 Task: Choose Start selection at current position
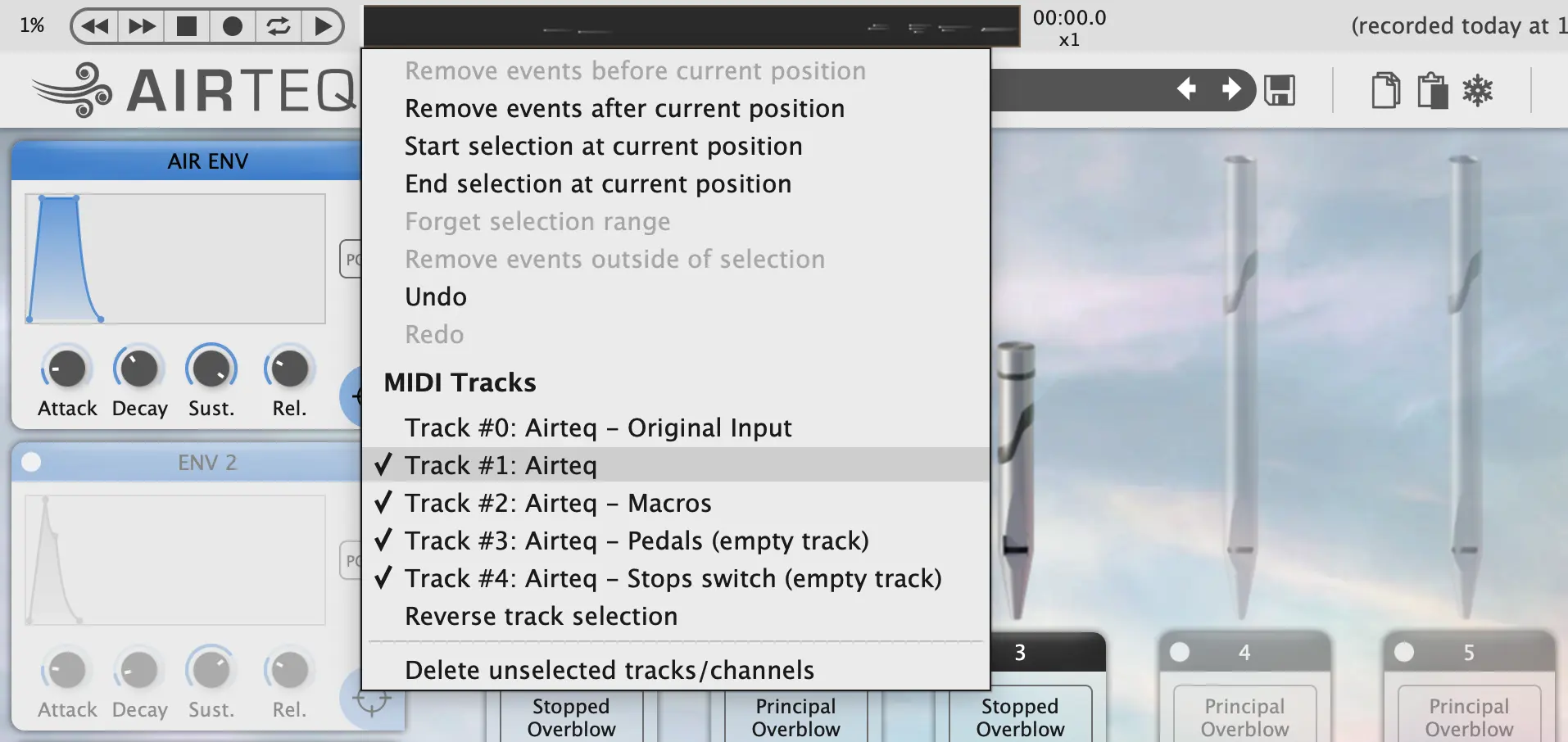pos(676,146)
